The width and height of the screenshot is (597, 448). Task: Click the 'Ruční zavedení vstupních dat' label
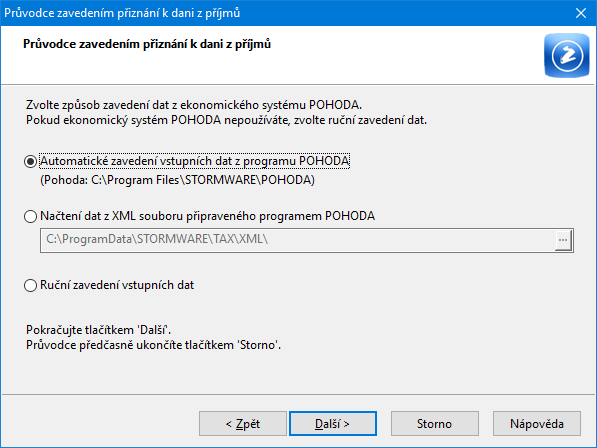pyautogui.click(x=117, y=285)
